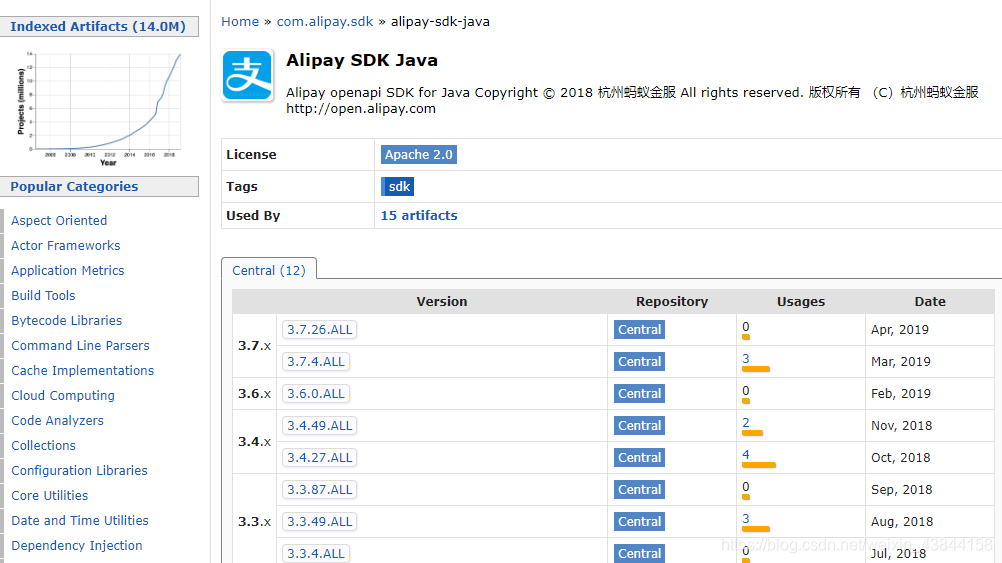Click usages count 4 for 3.4.27.ALL
The height and width of the screenshot is (563, 1002).
pos(746,454)
